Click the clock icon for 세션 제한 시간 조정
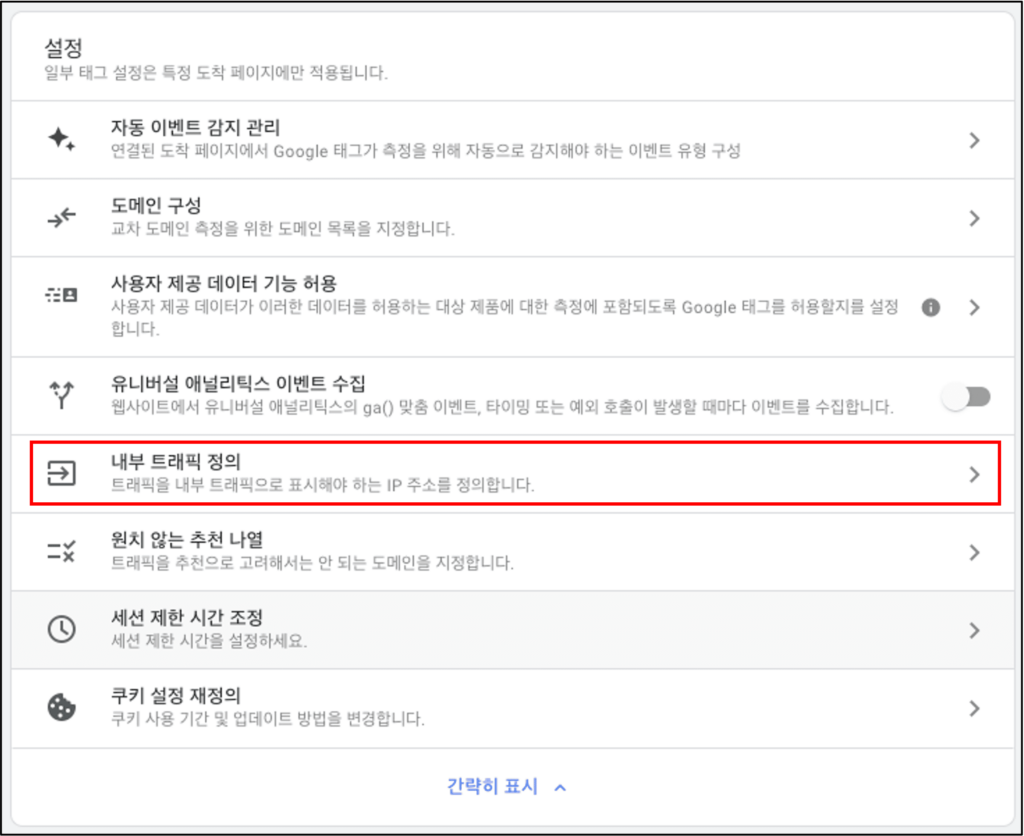Viewport: 1024px width, 836px height. click(x=61, y=629)
